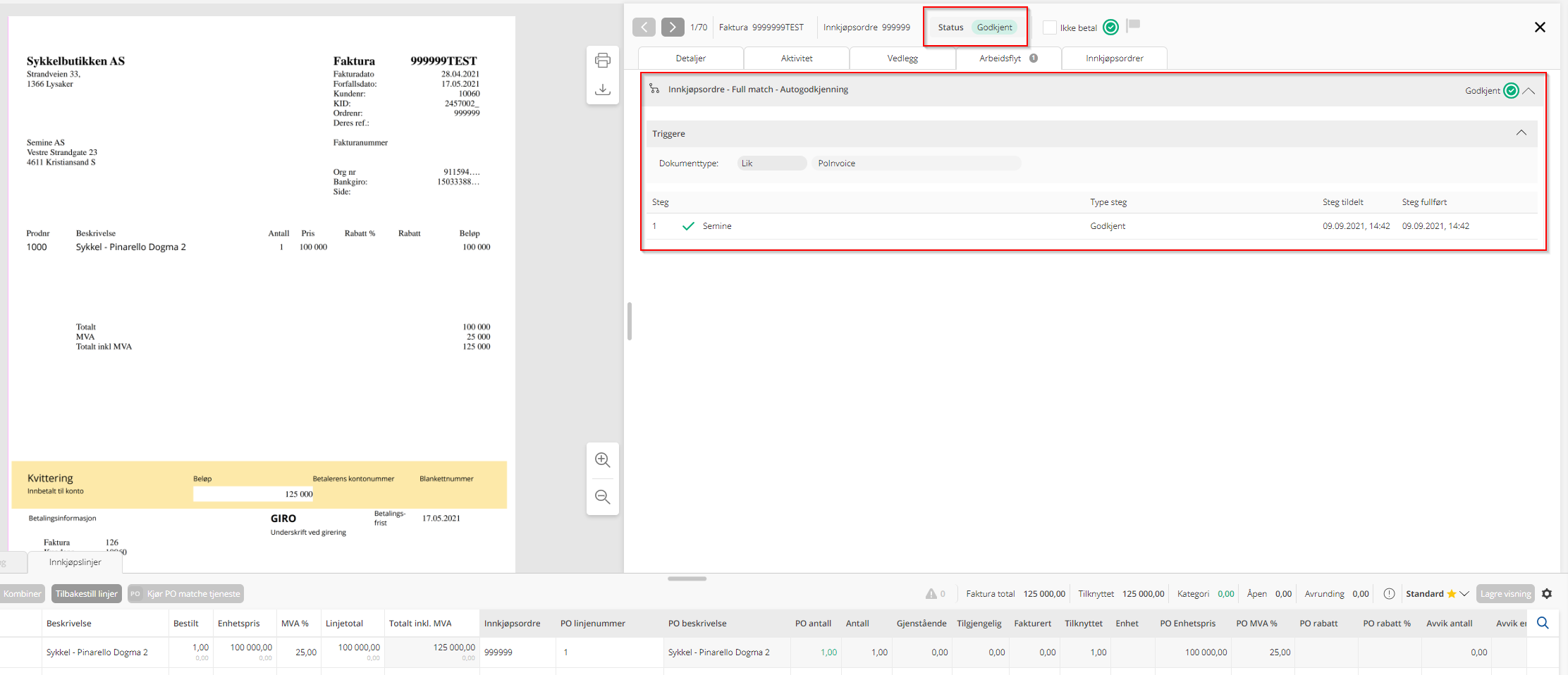1568x675 pixels.
Task: Collapse the Full match Autogodkjenning workflow
Action: [1529, 91]
